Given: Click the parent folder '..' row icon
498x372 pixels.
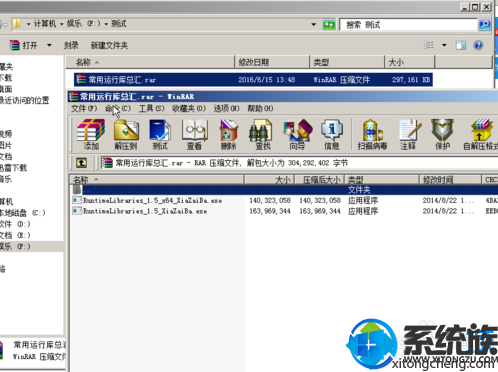Looking at the screenshot, I should click(77, 189).
